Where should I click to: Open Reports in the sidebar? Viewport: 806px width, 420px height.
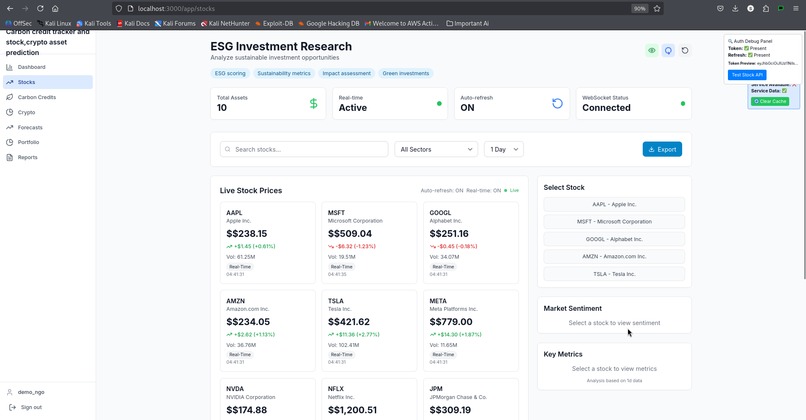[x=47, y=157]
